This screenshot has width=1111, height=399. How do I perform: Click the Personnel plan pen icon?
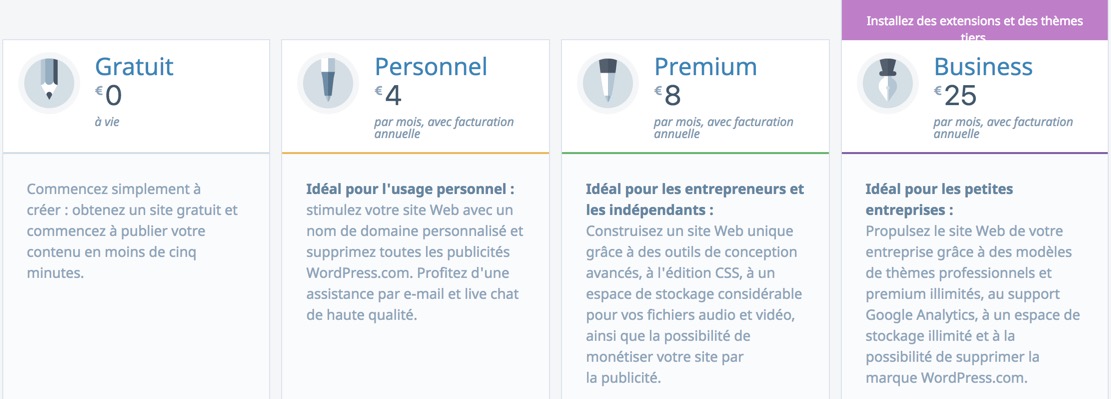tap(328, 83)
